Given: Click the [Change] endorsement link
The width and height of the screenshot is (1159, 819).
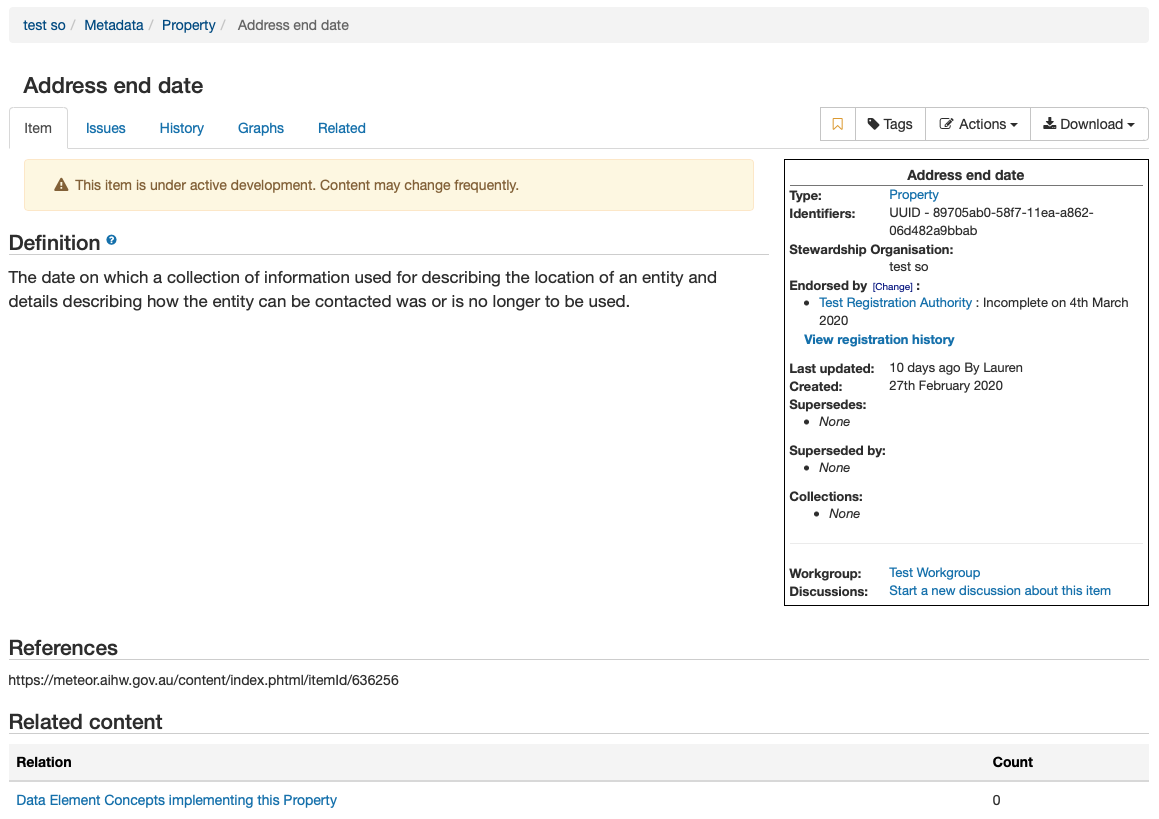Looking at the screenshot, I should pos(893,287).
